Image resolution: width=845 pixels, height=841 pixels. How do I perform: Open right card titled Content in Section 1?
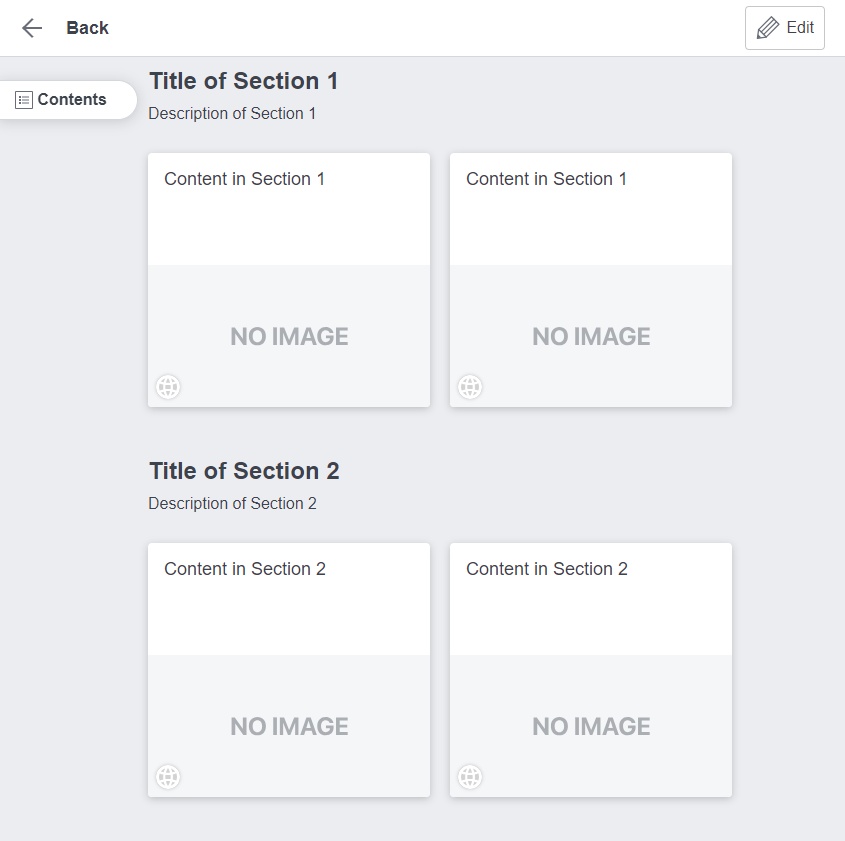(x=546, y=180)
